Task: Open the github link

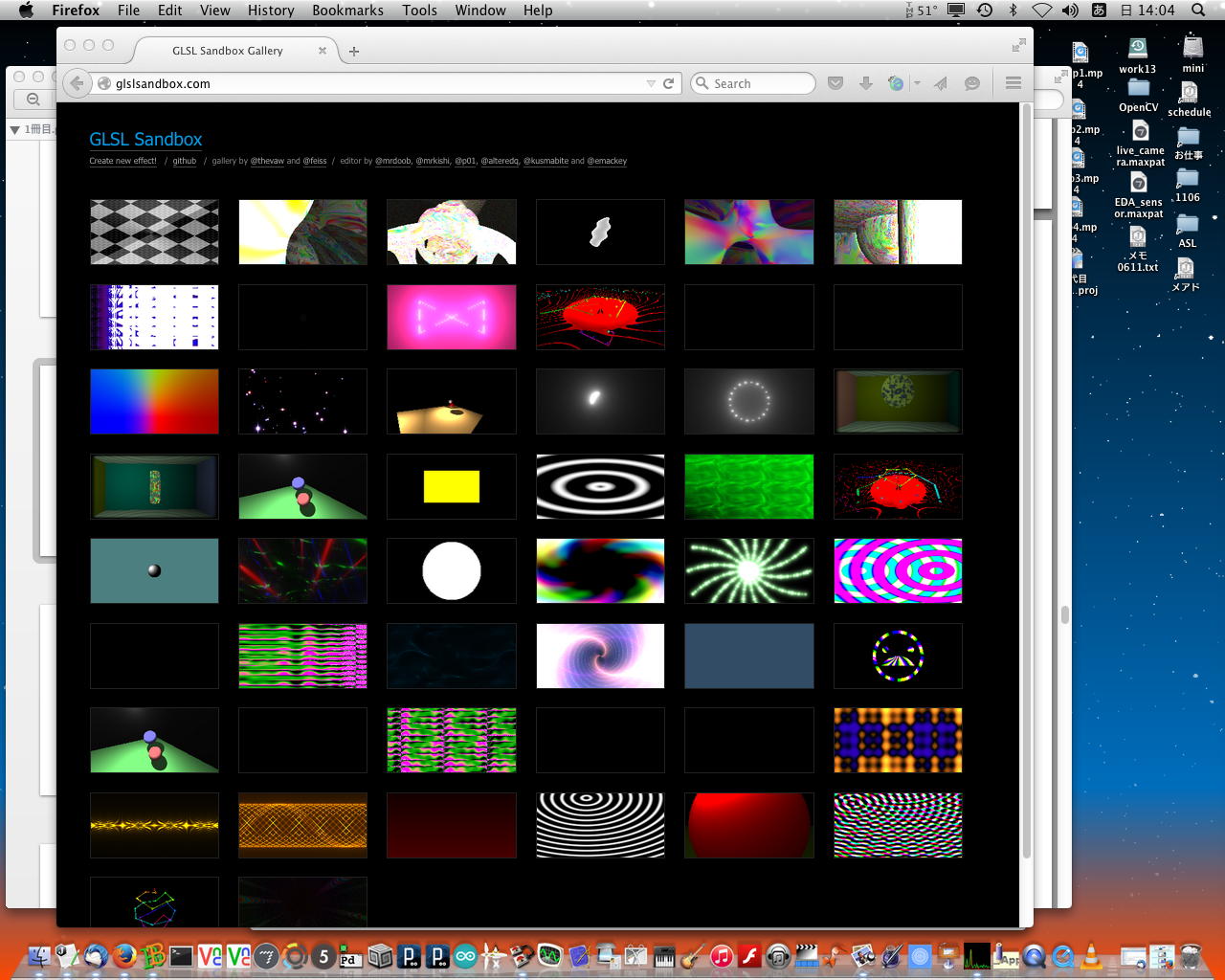Action: point(185,161)
